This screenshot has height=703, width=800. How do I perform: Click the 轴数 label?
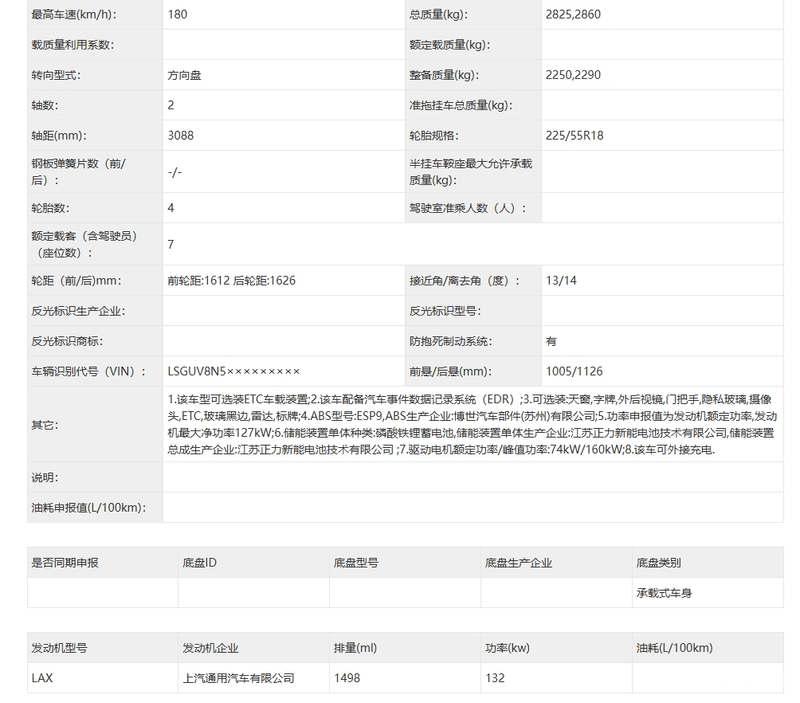pos(45,105)
